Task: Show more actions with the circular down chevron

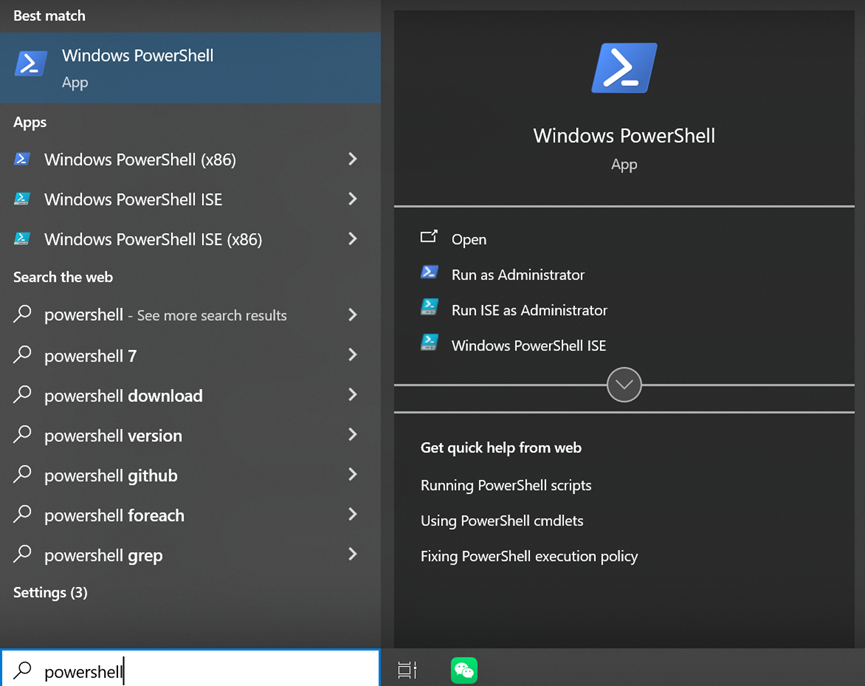Action: [624, 384]
